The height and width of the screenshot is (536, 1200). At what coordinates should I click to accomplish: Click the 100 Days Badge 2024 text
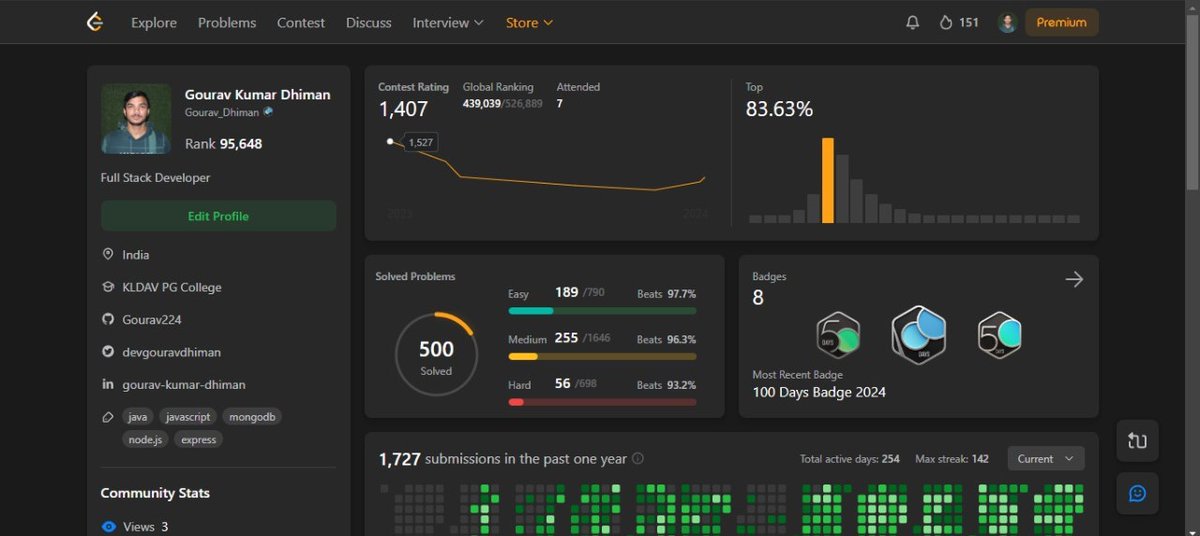point(819,392)
